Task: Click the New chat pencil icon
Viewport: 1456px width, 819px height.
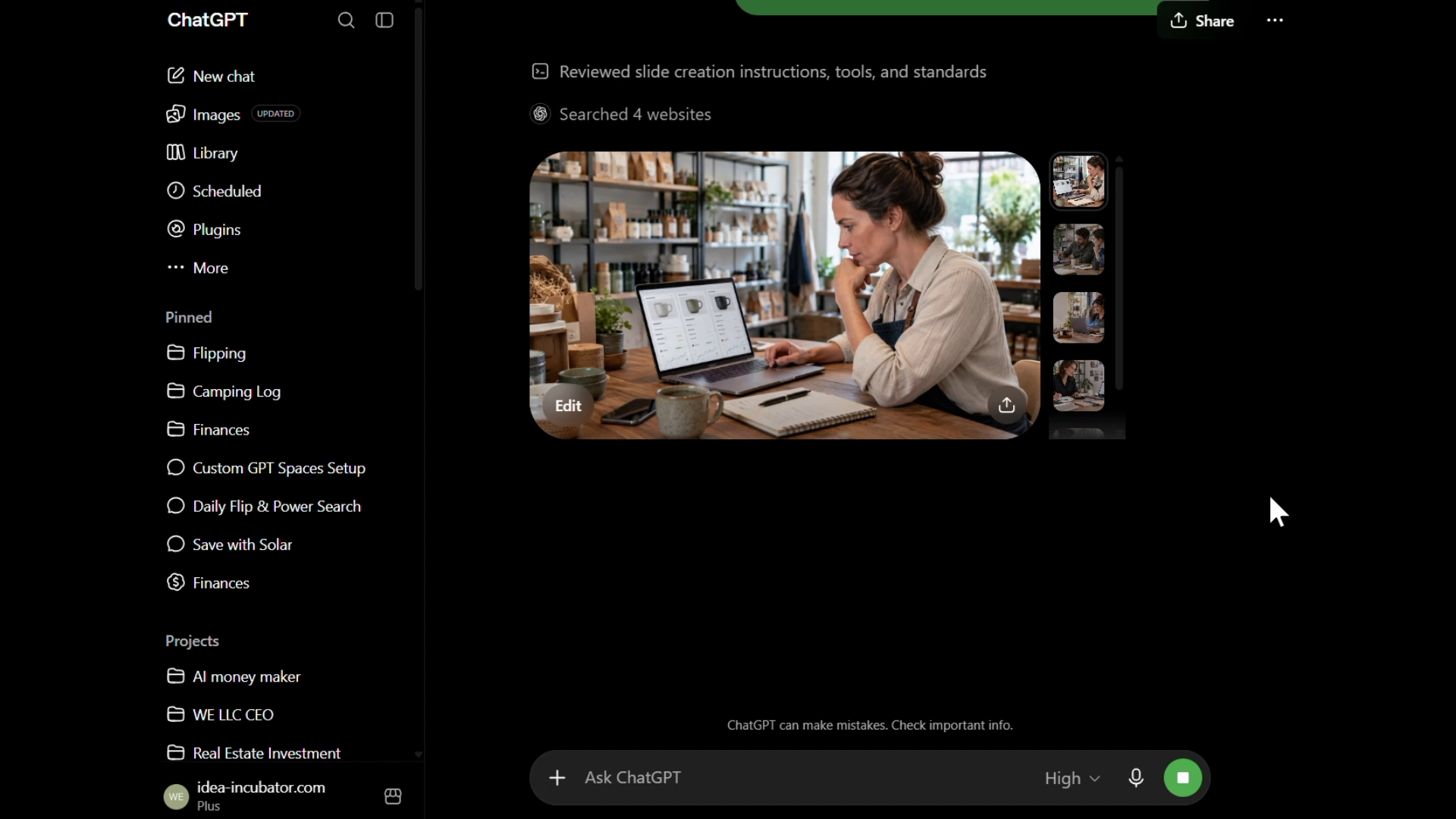Action: pyautogui.click(x=175, y=75)
